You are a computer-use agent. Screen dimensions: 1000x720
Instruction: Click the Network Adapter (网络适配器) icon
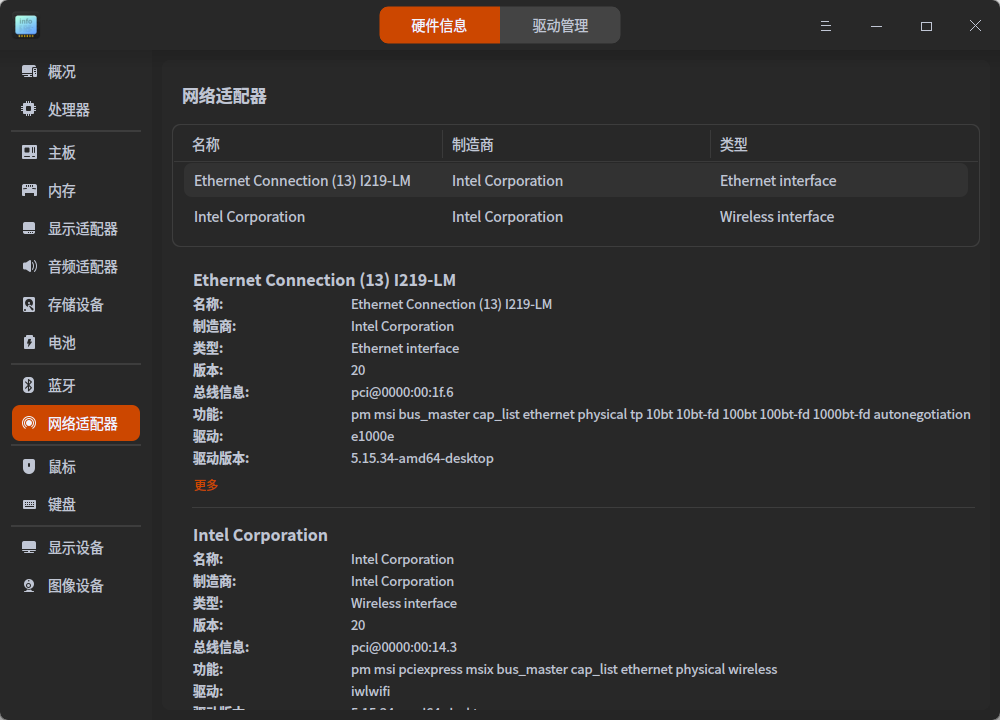click(29, 423)
